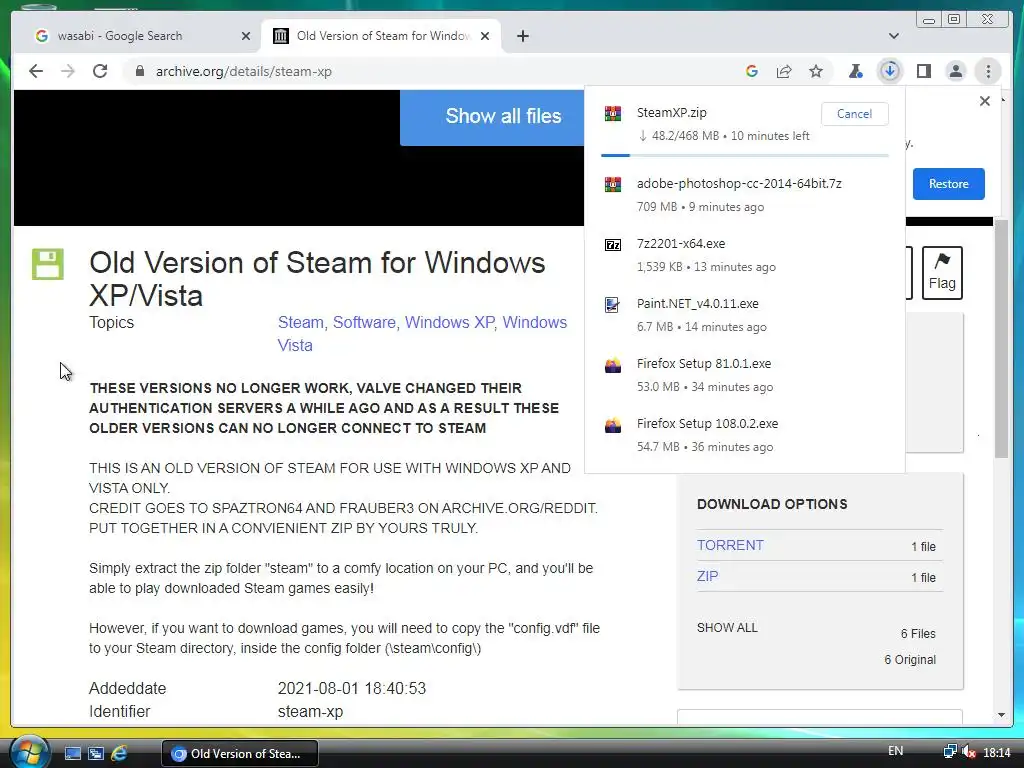The width and height of the screenshot is (1024, 768).
Task: Click the Firefox Setup 108.0.2 icon
Action: pos(613,425)
